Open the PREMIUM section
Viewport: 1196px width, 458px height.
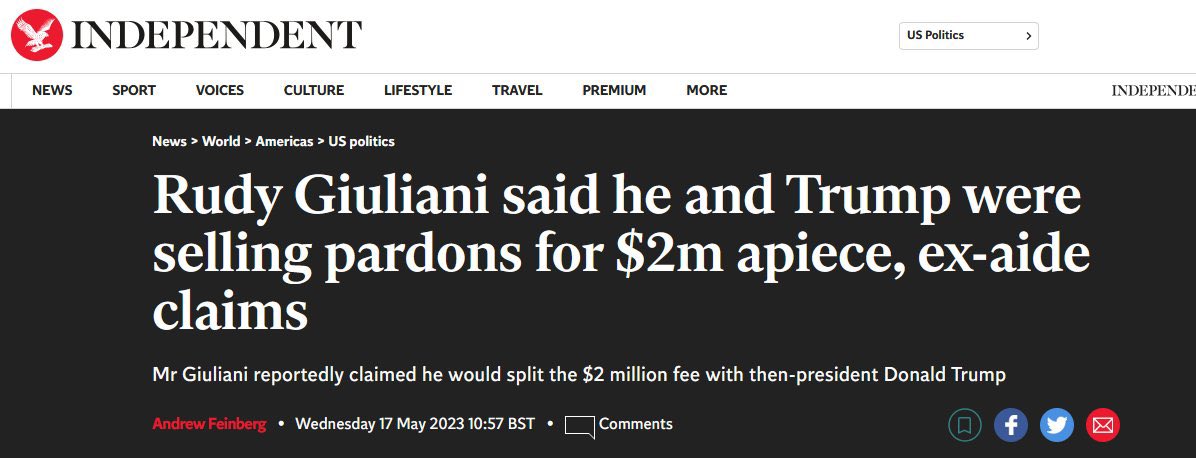(614, 90)
